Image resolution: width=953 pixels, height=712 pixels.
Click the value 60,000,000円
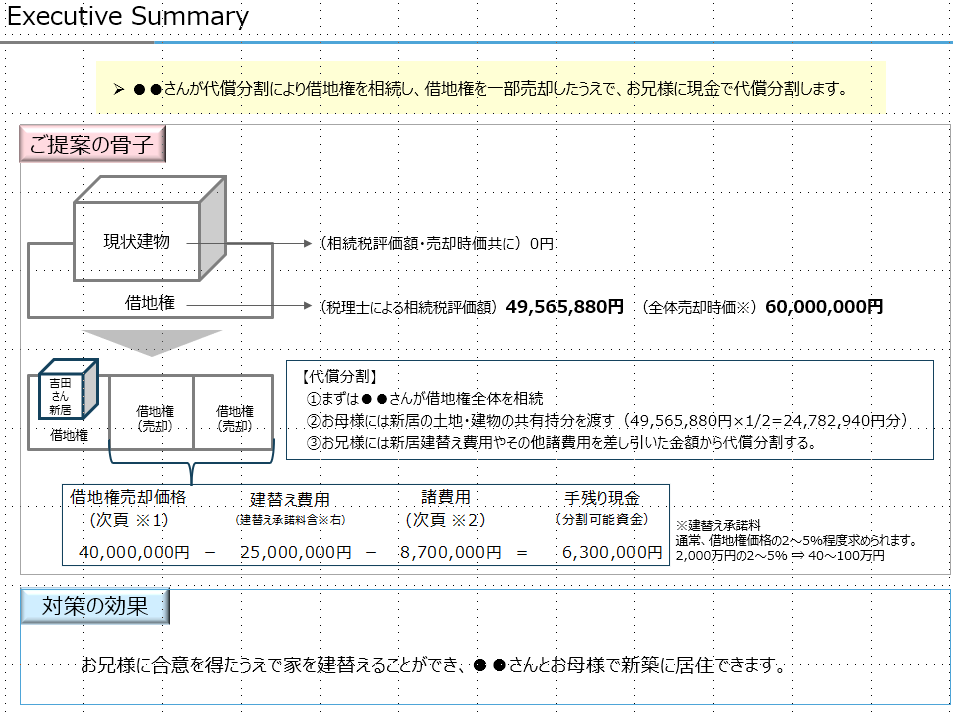(x=824, y=306)
